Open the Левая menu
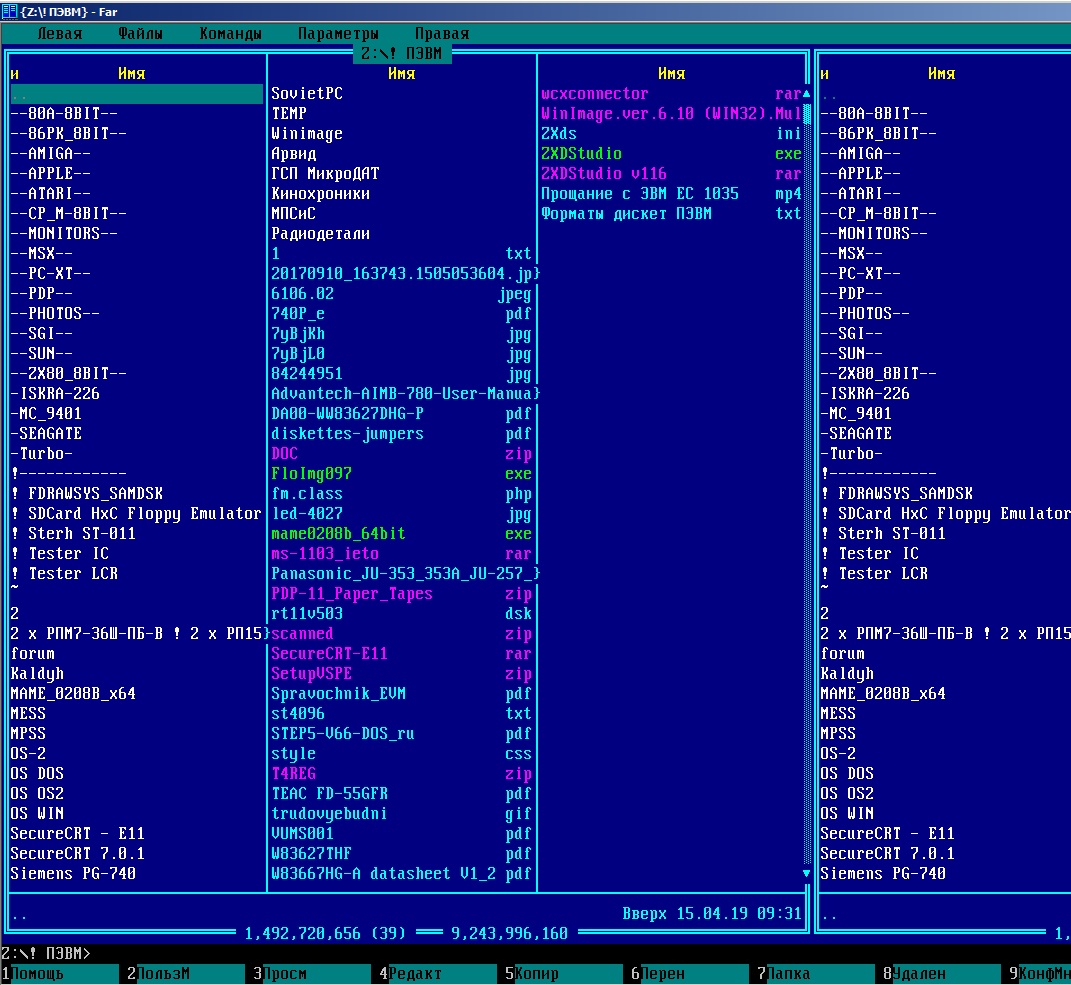 tap(60, 34)
